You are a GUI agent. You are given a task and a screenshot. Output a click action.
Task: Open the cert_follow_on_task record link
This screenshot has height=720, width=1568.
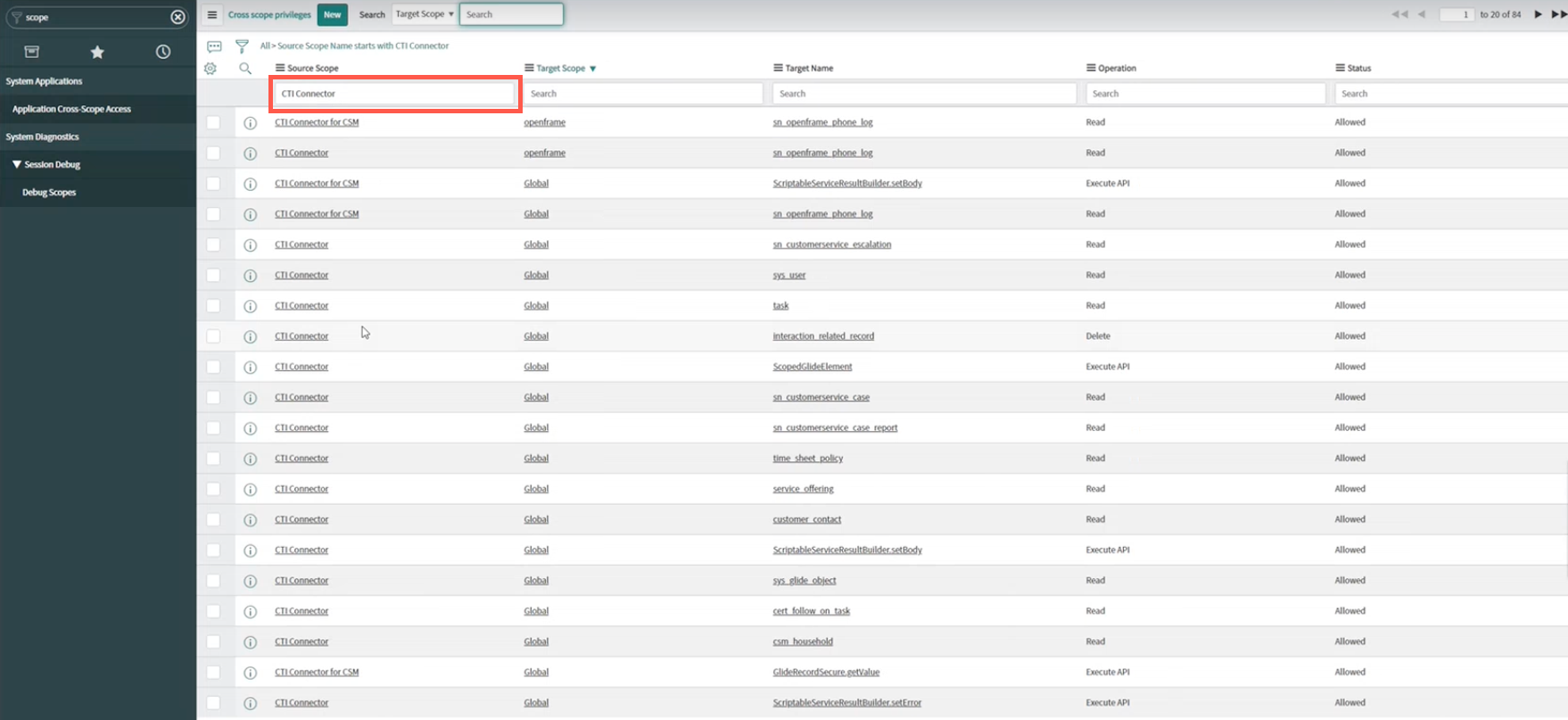tap(811, 611)
